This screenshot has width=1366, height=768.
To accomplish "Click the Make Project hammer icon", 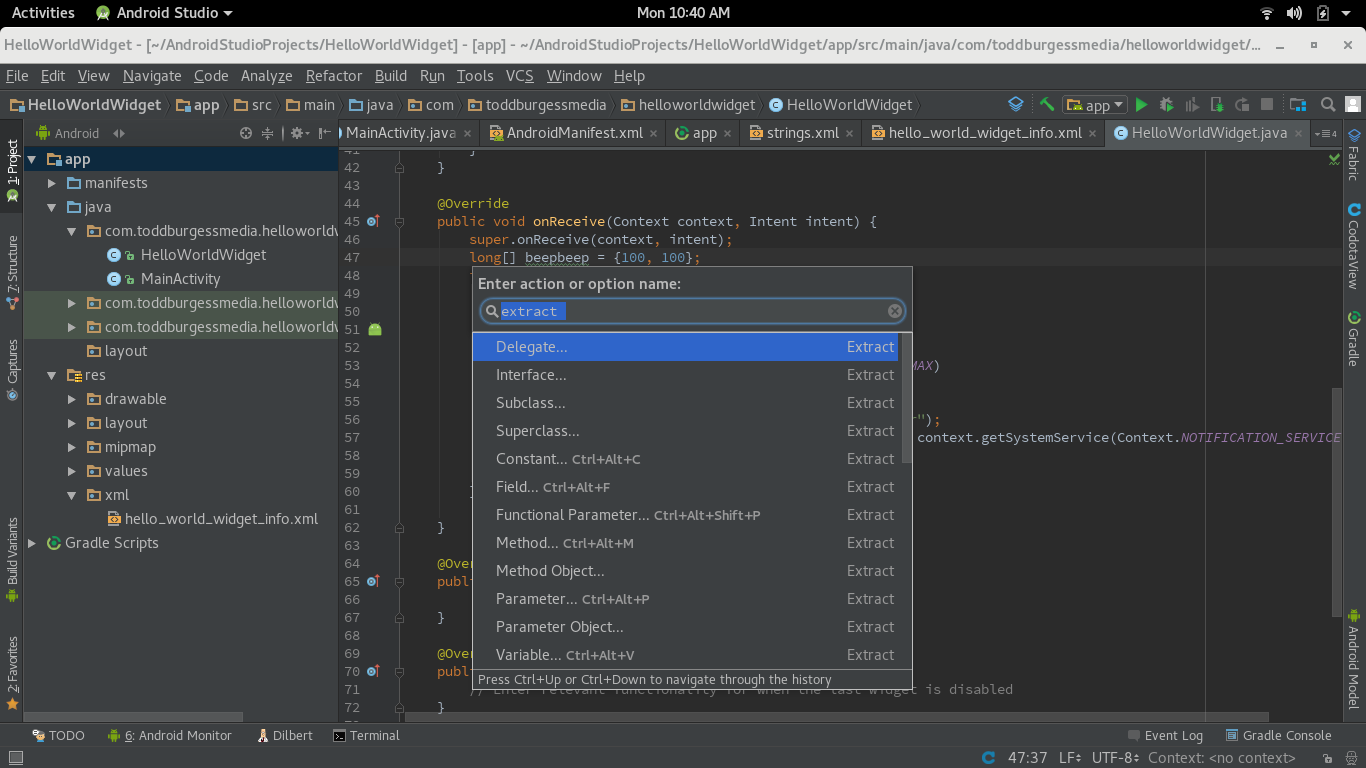I will [1047, 104].
